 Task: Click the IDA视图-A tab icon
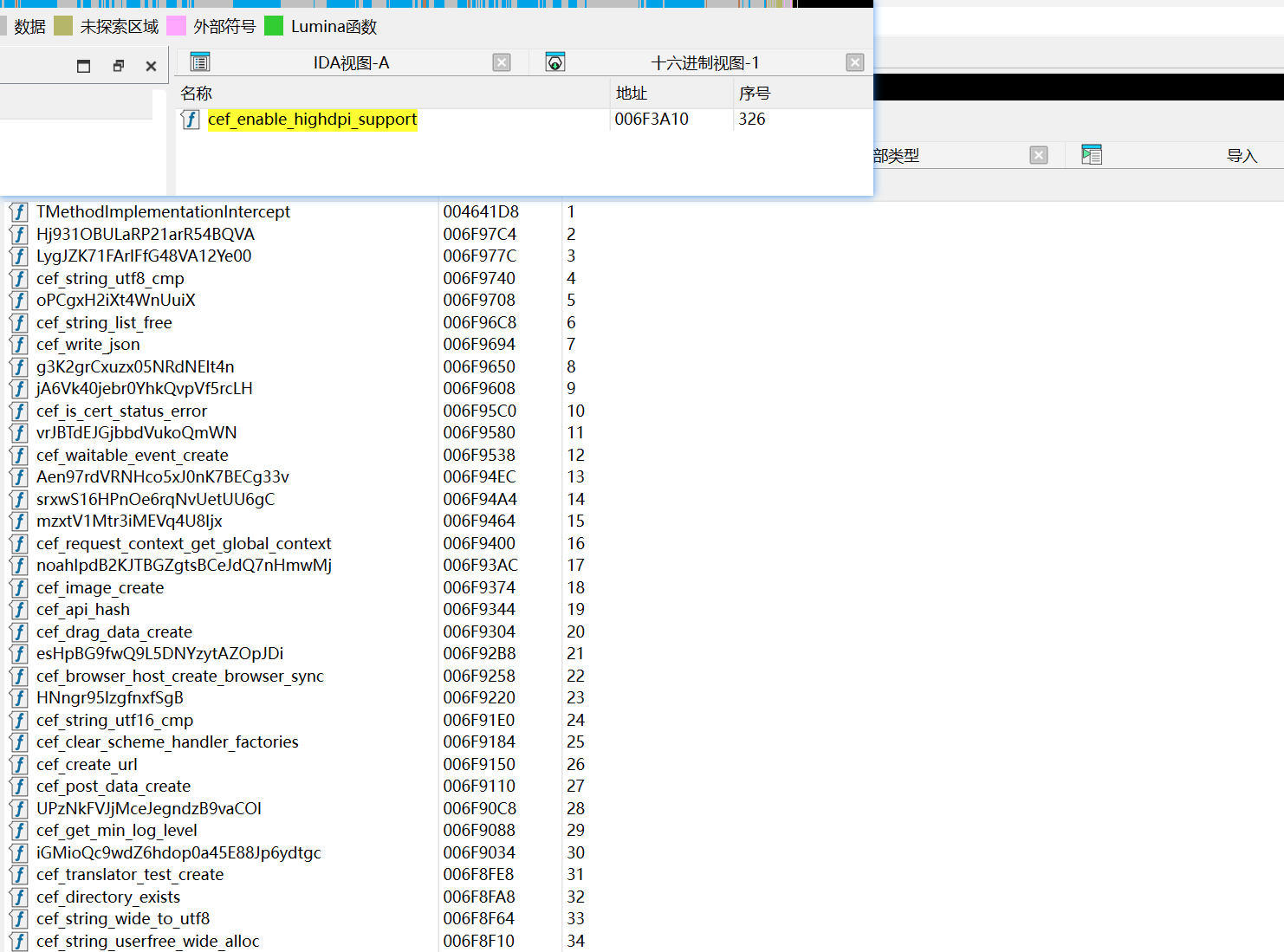(200, 62)
